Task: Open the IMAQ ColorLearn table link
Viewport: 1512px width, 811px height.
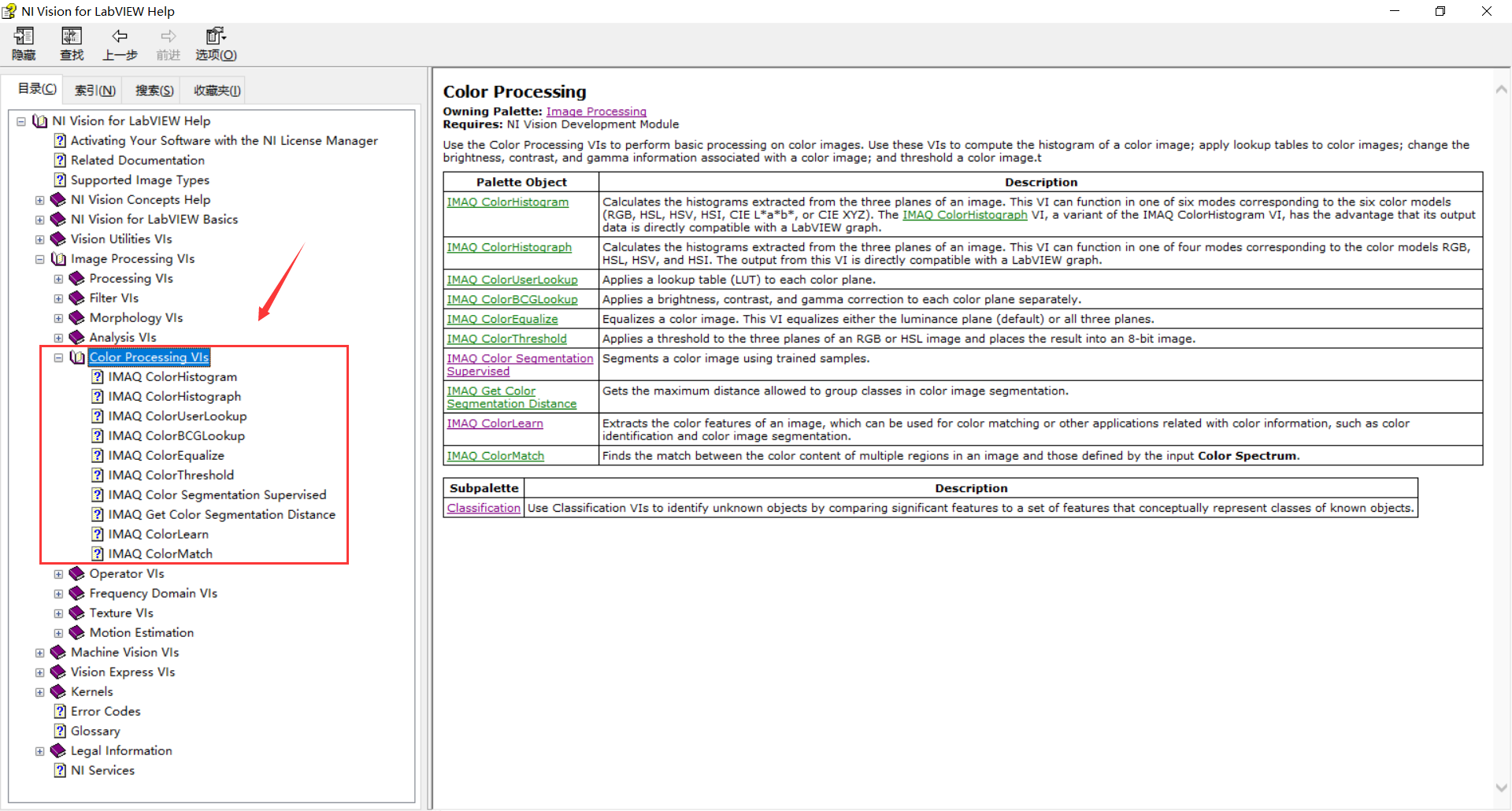Action: [x=495, y=424]
